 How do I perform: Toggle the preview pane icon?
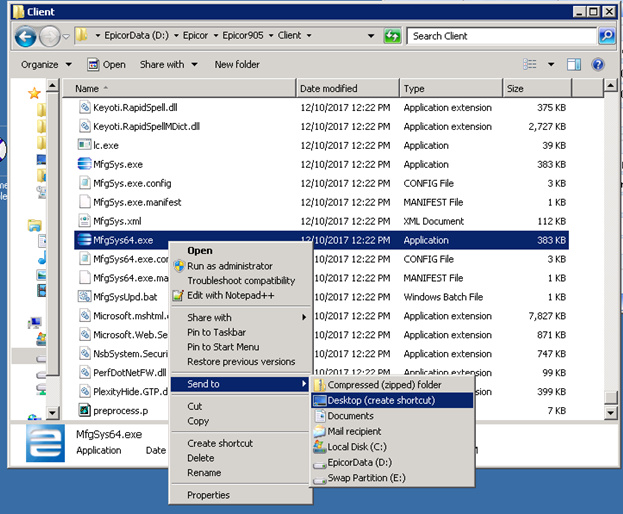574,64
